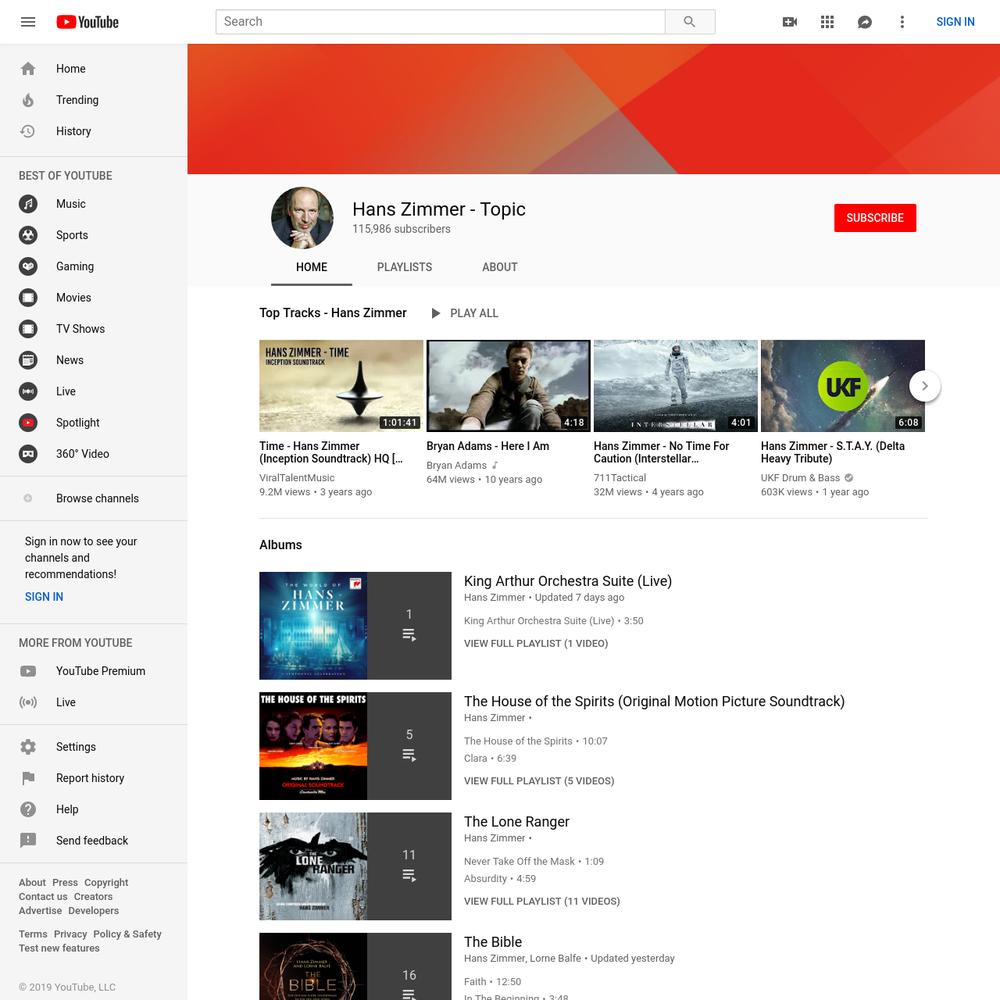Image resolution: width=1000 pixels, height=1000 pixels.
Task: Click the 360° Video headset icon
Action: tap(28, 454)
